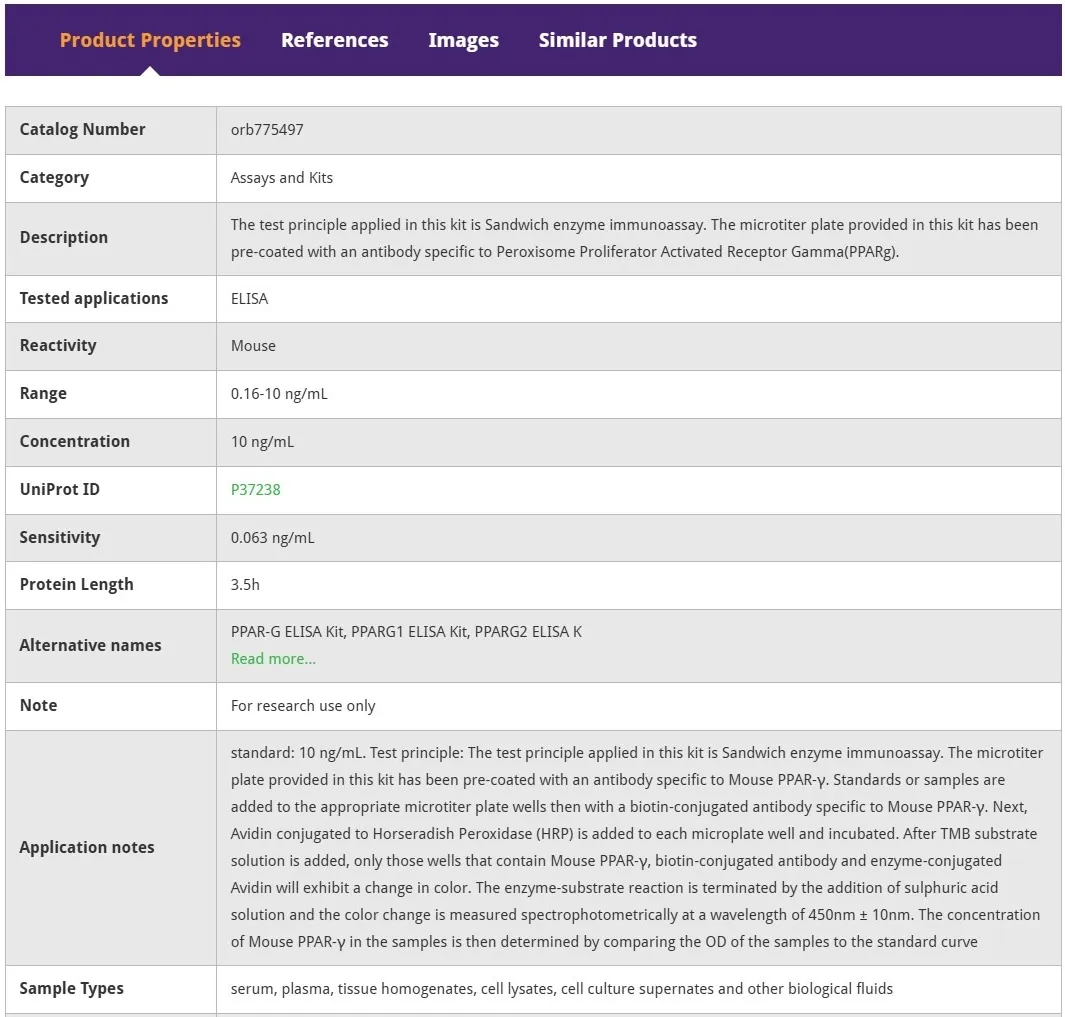Click the Application notes paragraph
1065x1017 pixels.
[x=637, y=847]
